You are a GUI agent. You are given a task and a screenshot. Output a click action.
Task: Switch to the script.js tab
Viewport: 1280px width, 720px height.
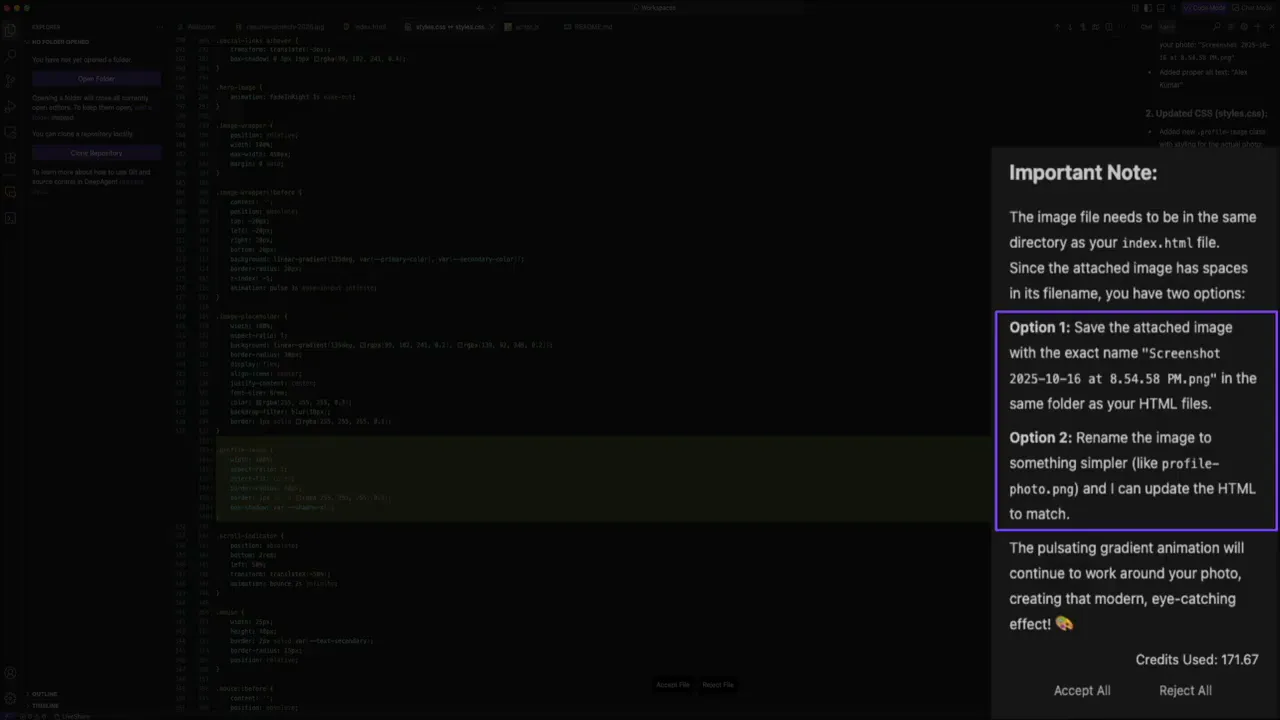point(521,27)
